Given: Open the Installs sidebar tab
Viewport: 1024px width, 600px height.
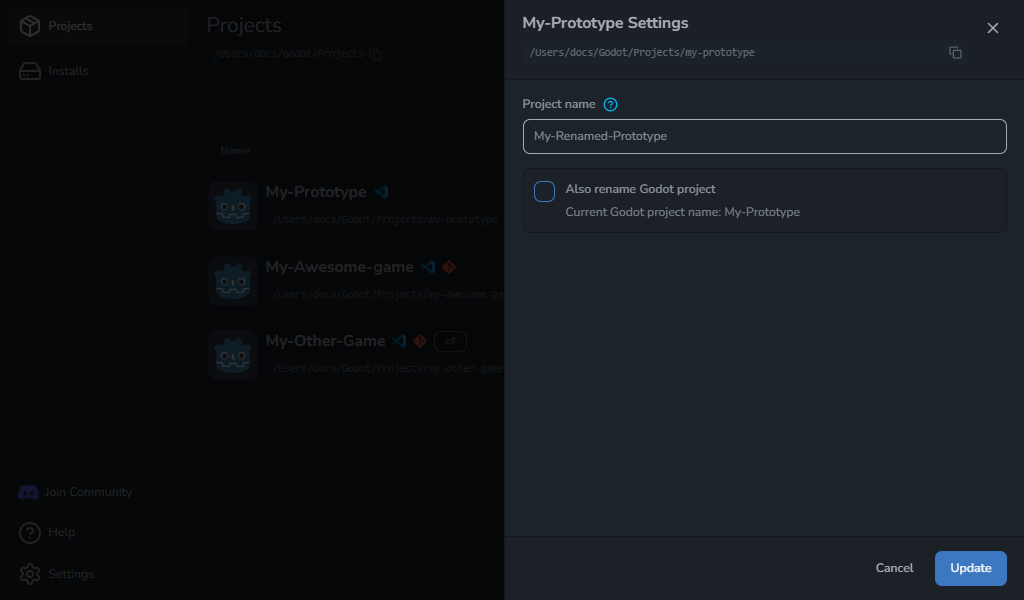Looking at the screenshot, I should tap(98, 71).
